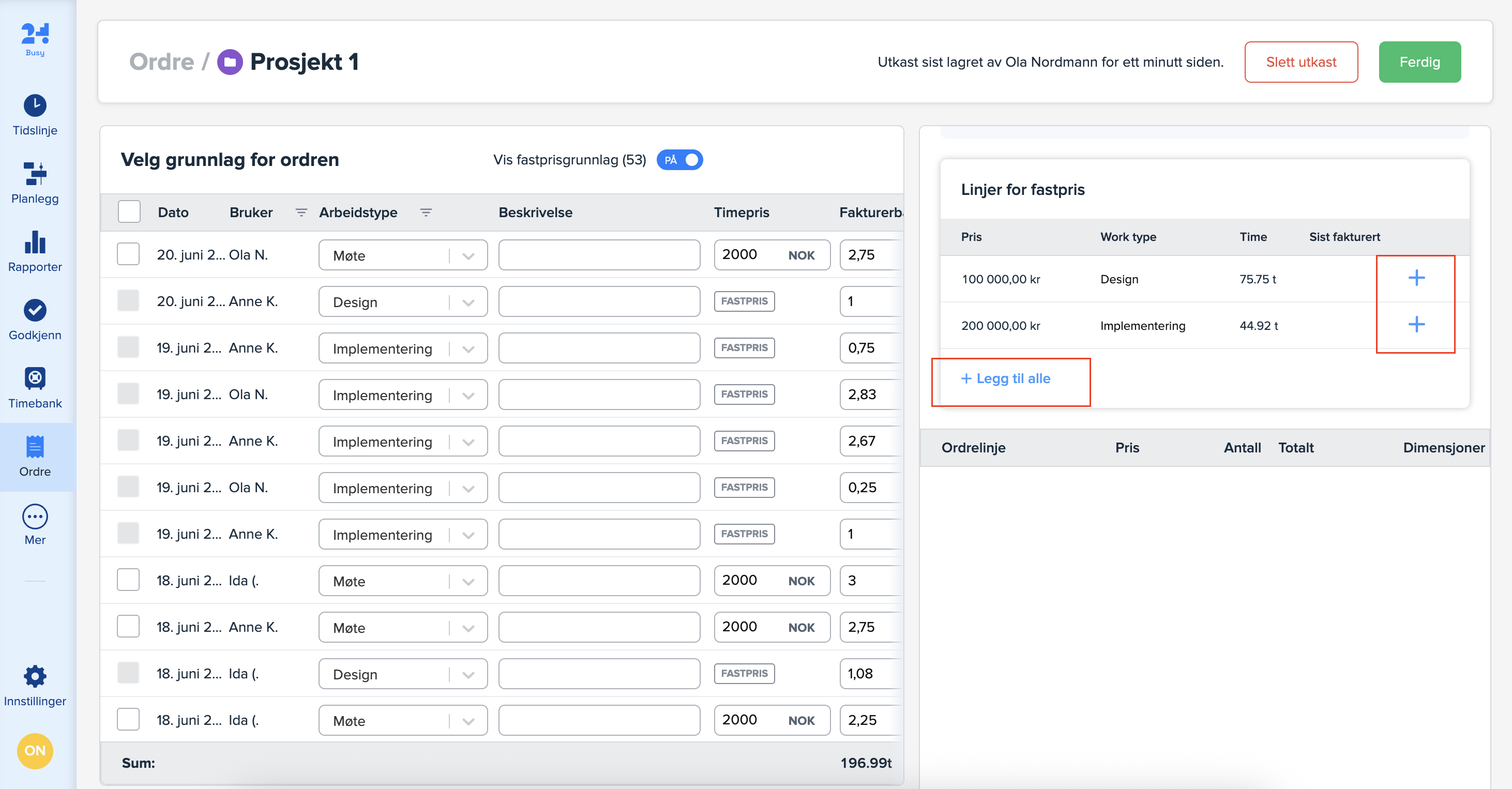Check the 20. juni Ola N. Møte row

[x=128, y=254]
